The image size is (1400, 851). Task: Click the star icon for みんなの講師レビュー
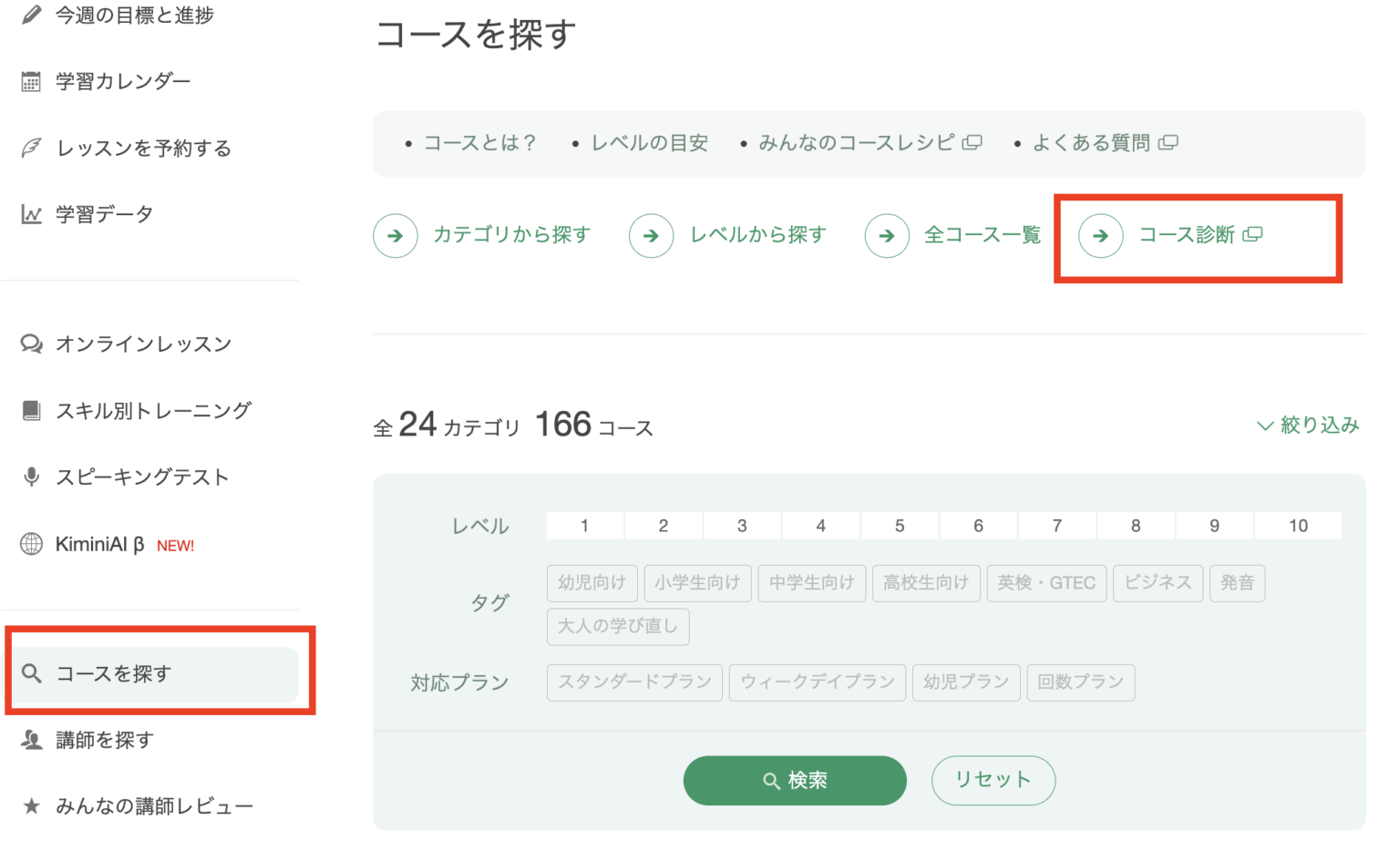click(x=32, y=805)
